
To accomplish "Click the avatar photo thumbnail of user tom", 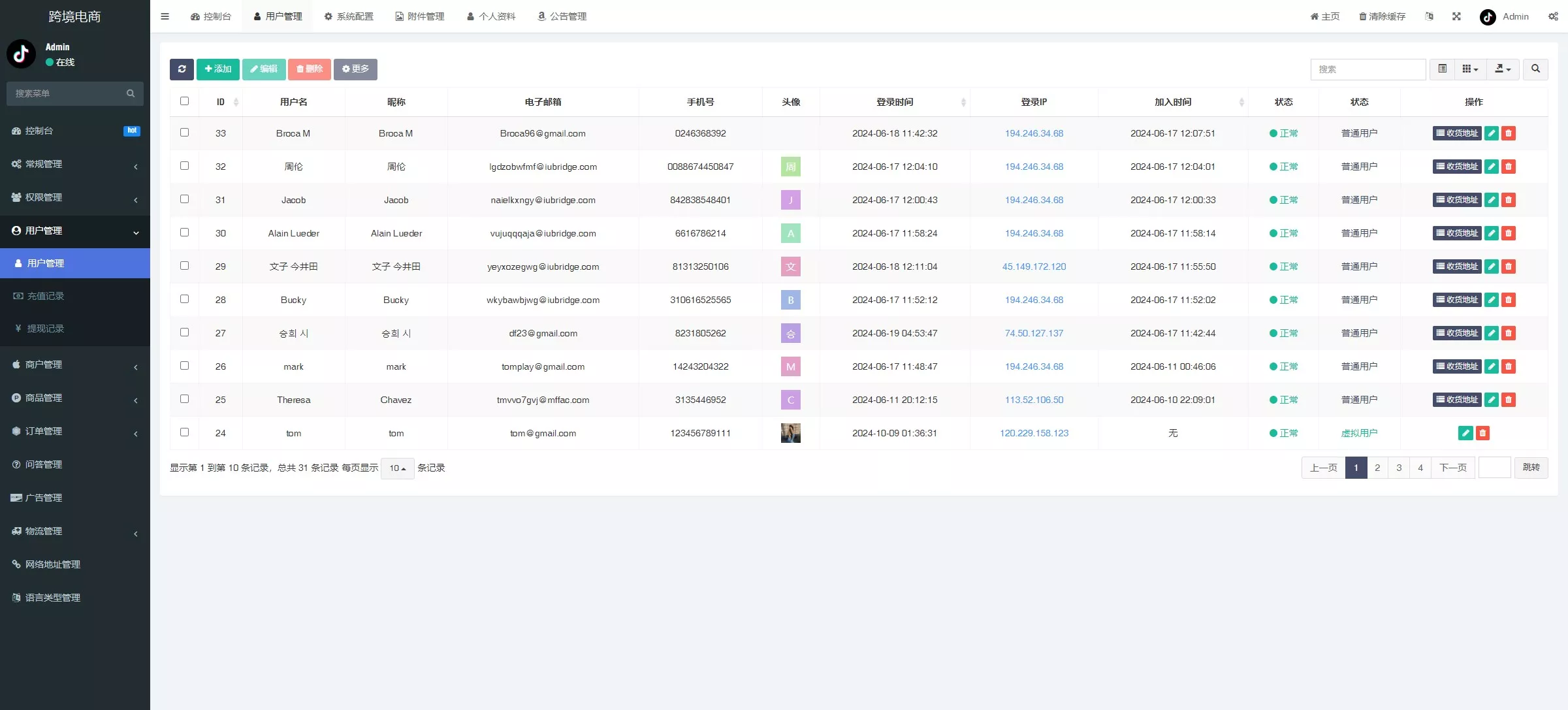I will 790,433.
